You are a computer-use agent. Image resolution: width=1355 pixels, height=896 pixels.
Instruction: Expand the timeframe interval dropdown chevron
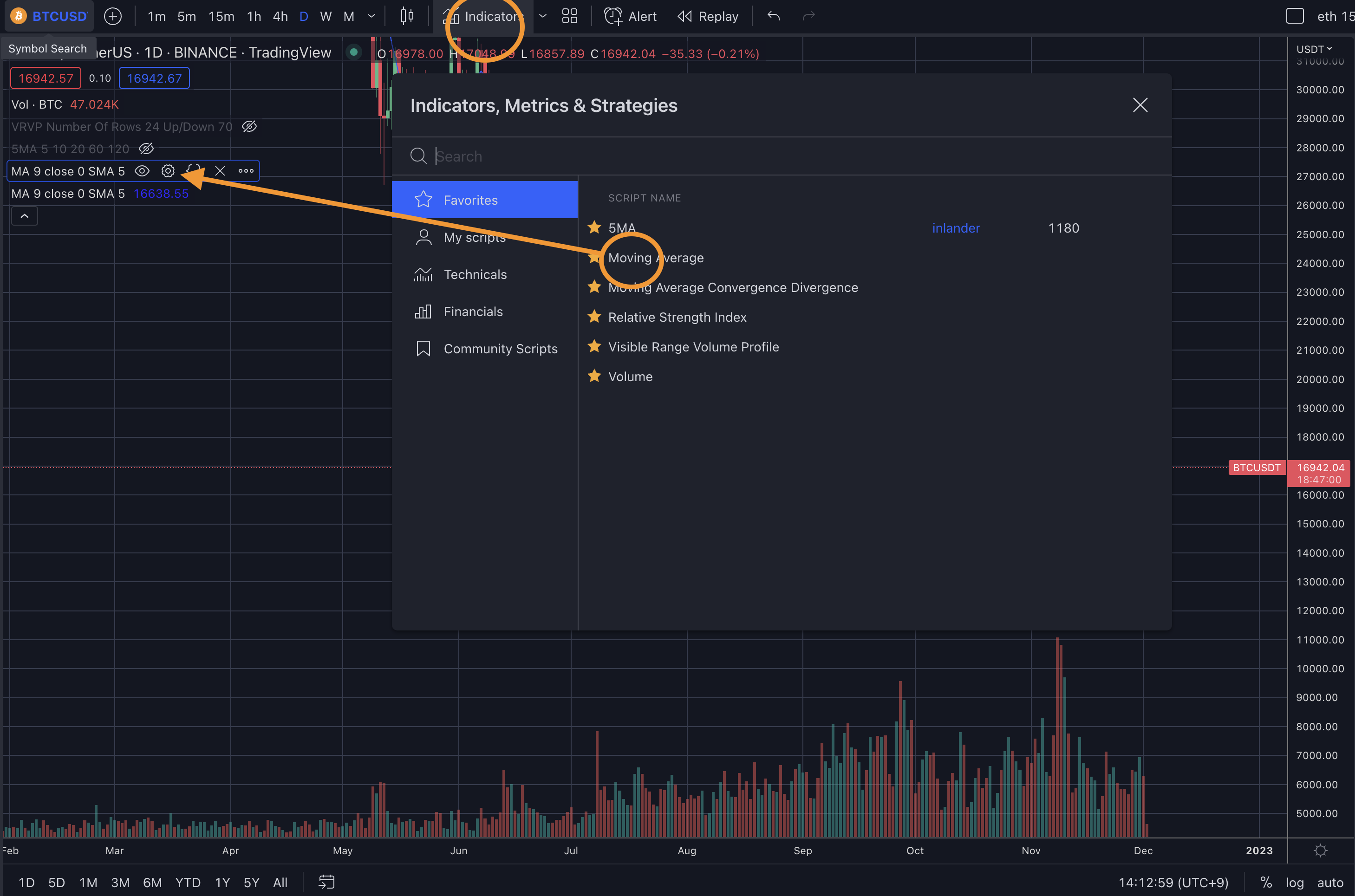click(371, 16)
